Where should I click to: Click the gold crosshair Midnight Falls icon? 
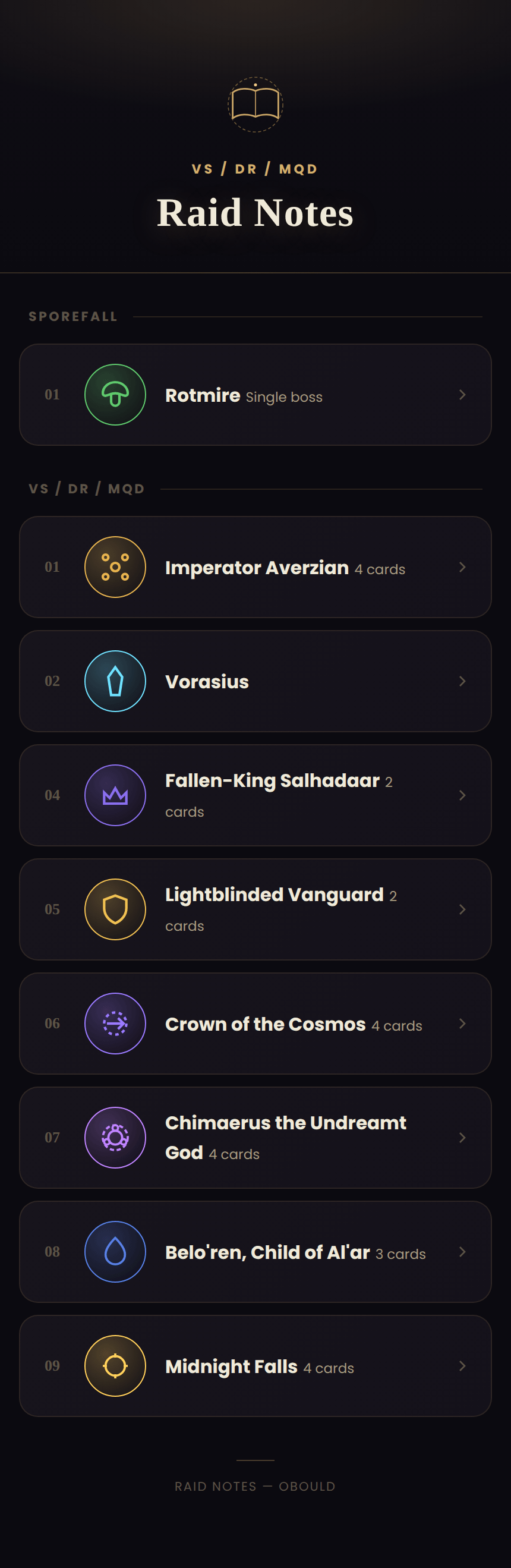click(115, 1366)
